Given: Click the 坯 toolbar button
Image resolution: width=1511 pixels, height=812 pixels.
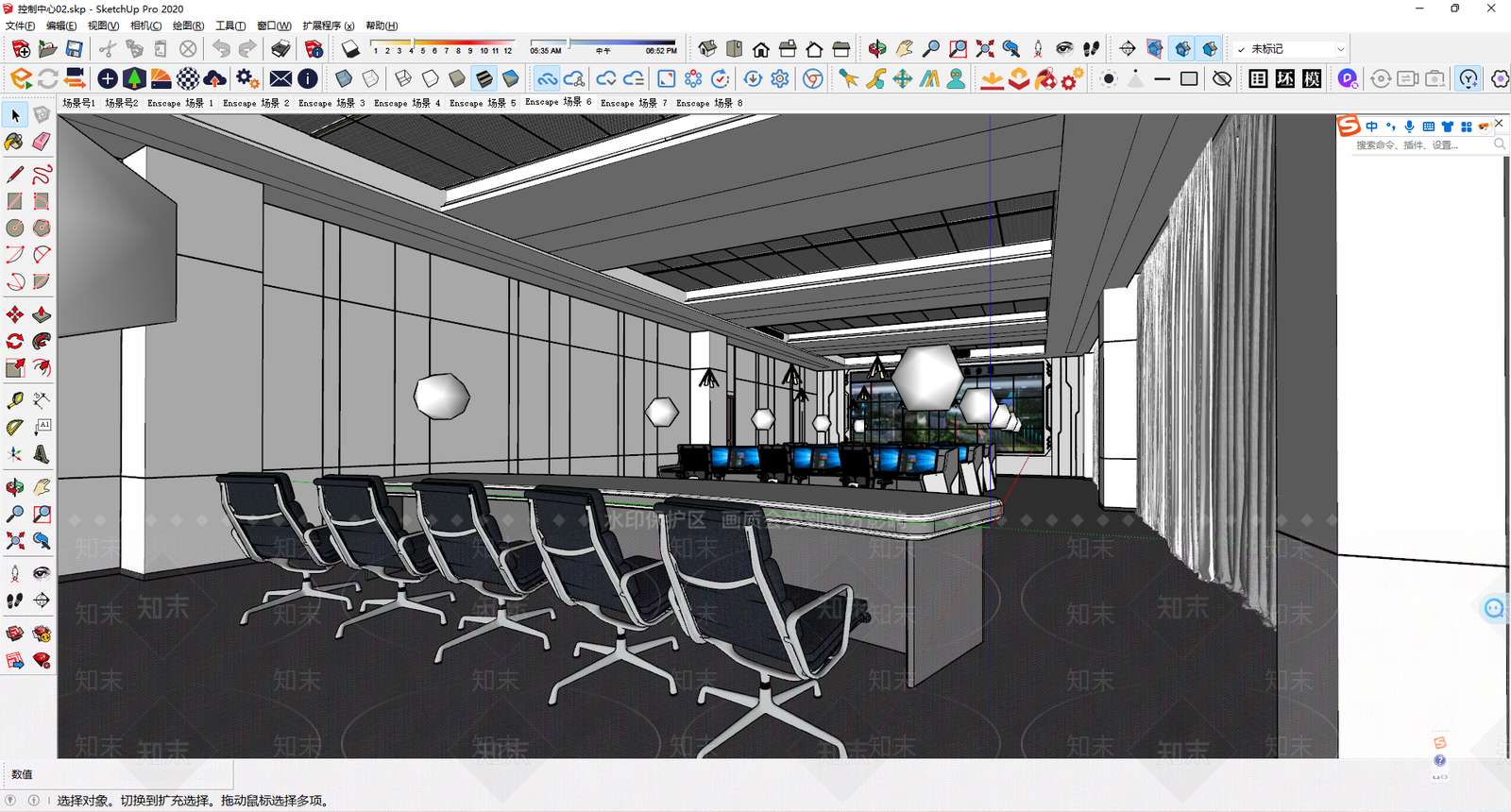Looking at the screenshot, I should tap(1285, 78).
